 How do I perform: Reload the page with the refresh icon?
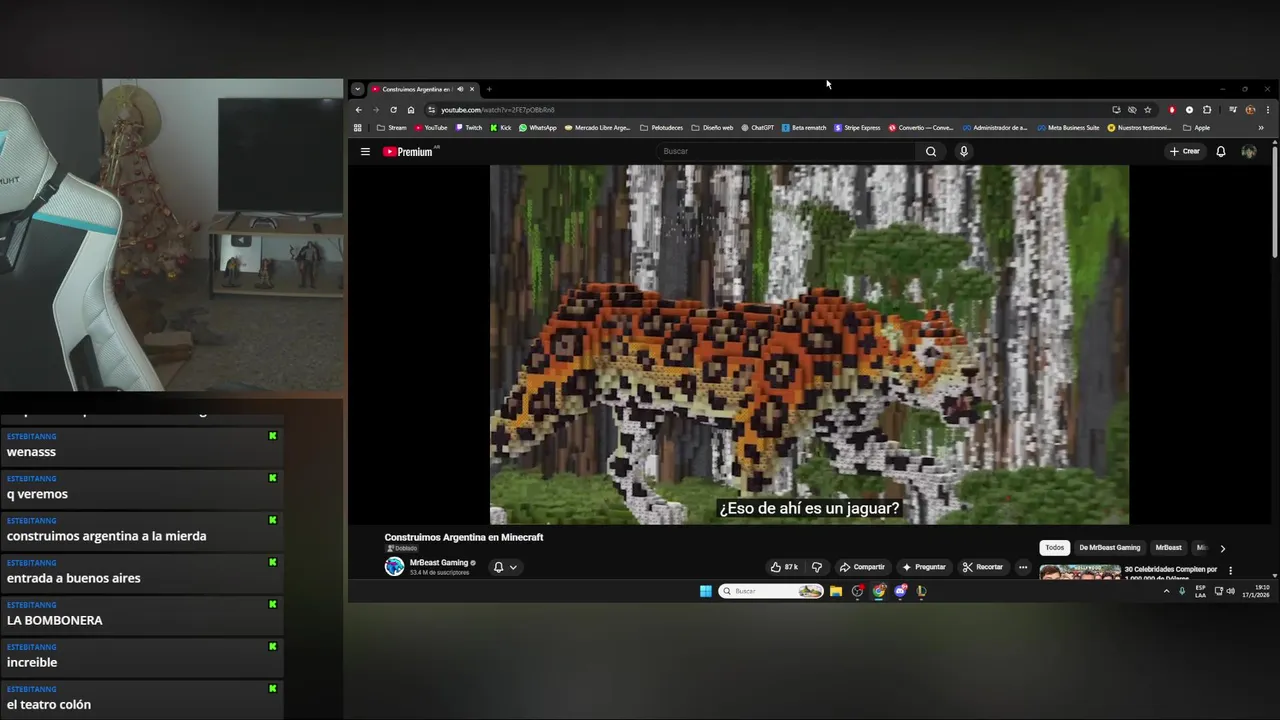[x=393, y=110]
